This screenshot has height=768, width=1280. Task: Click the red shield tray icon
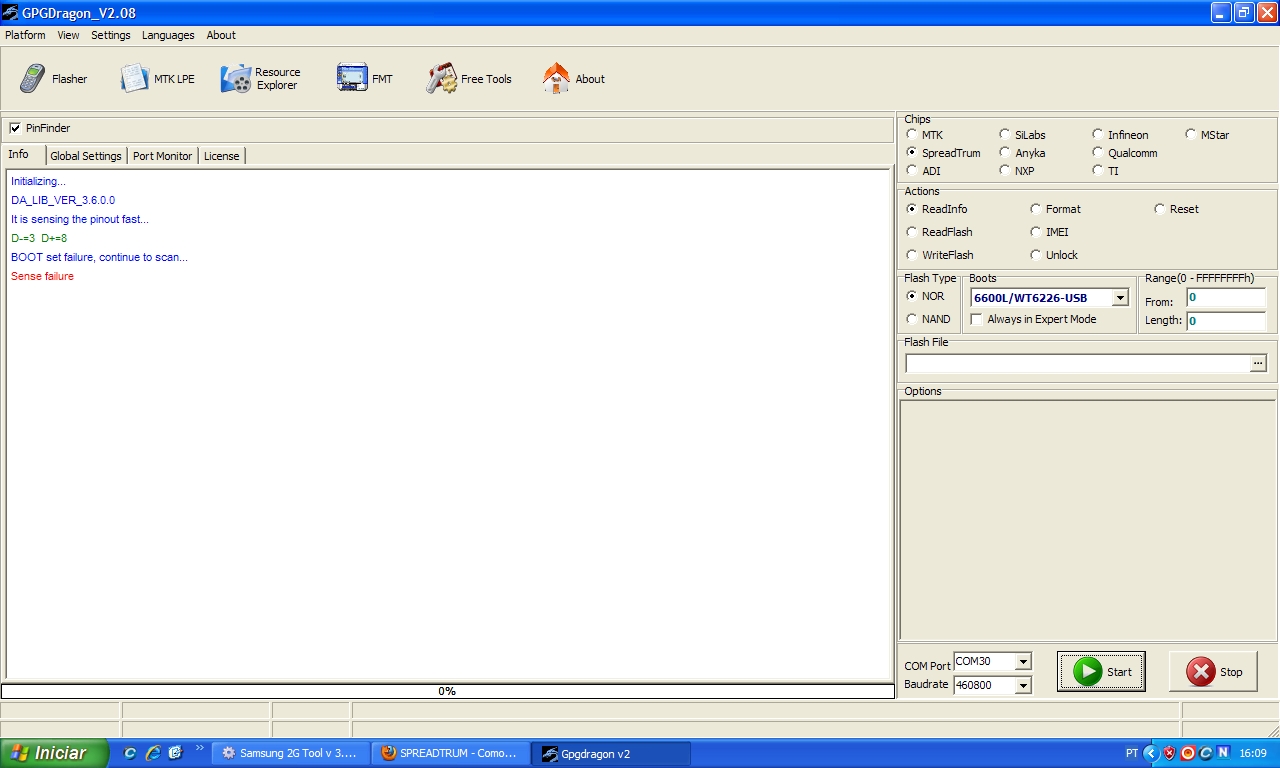click(x=1169, y=753)
